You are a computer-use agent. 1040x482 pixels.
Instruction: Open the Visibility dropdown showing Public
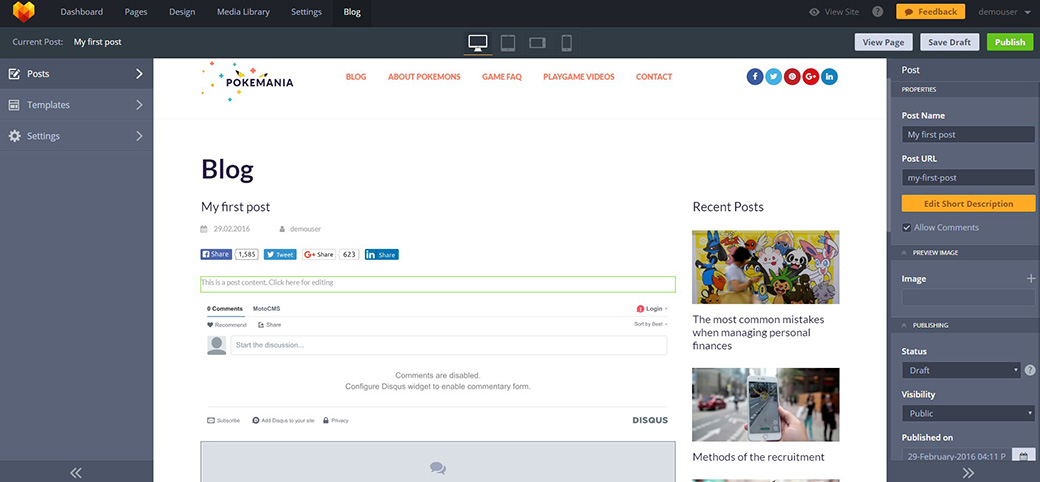[968, 413]
